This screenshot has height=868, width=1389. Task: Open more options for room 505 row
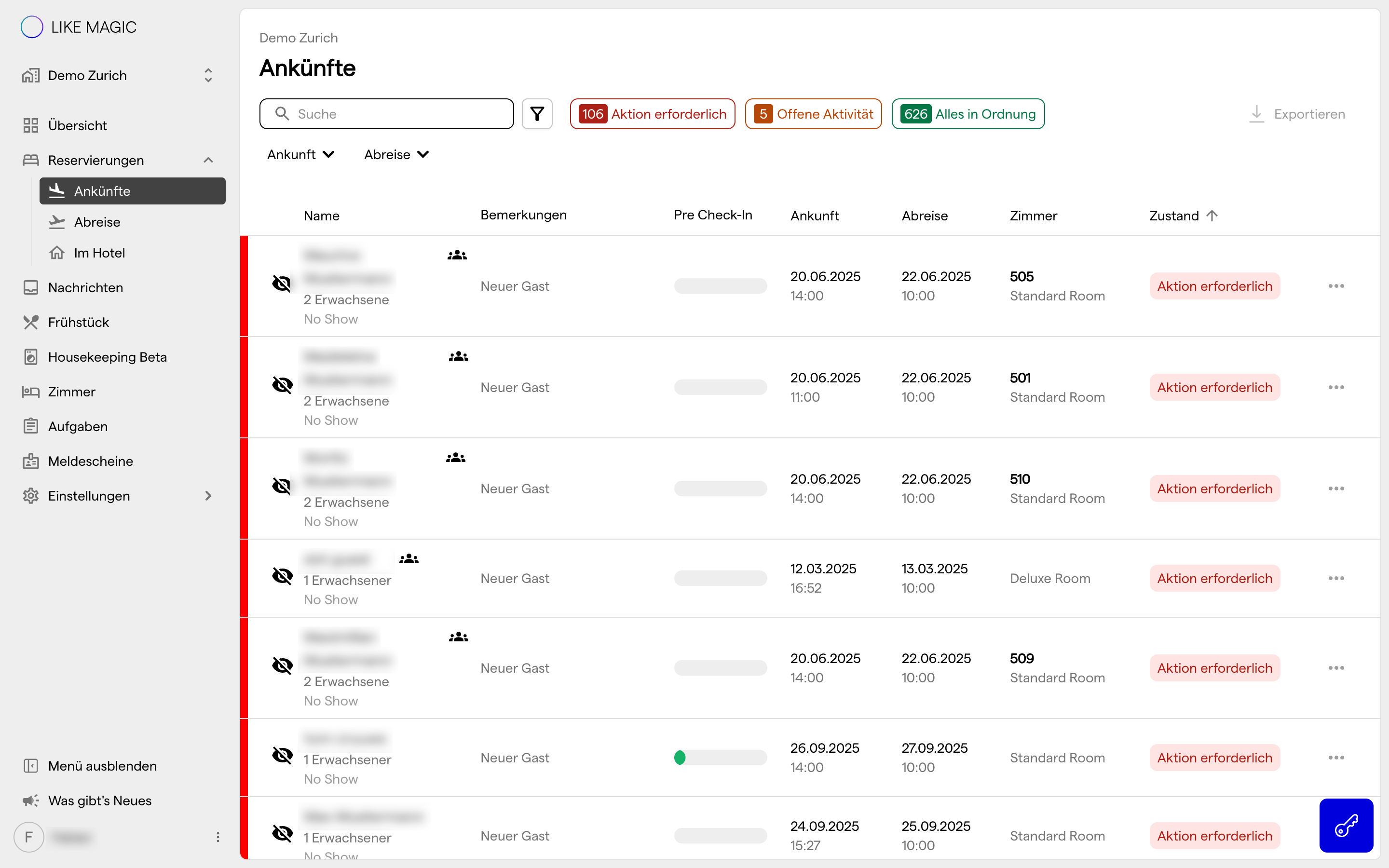point(1335,286)
